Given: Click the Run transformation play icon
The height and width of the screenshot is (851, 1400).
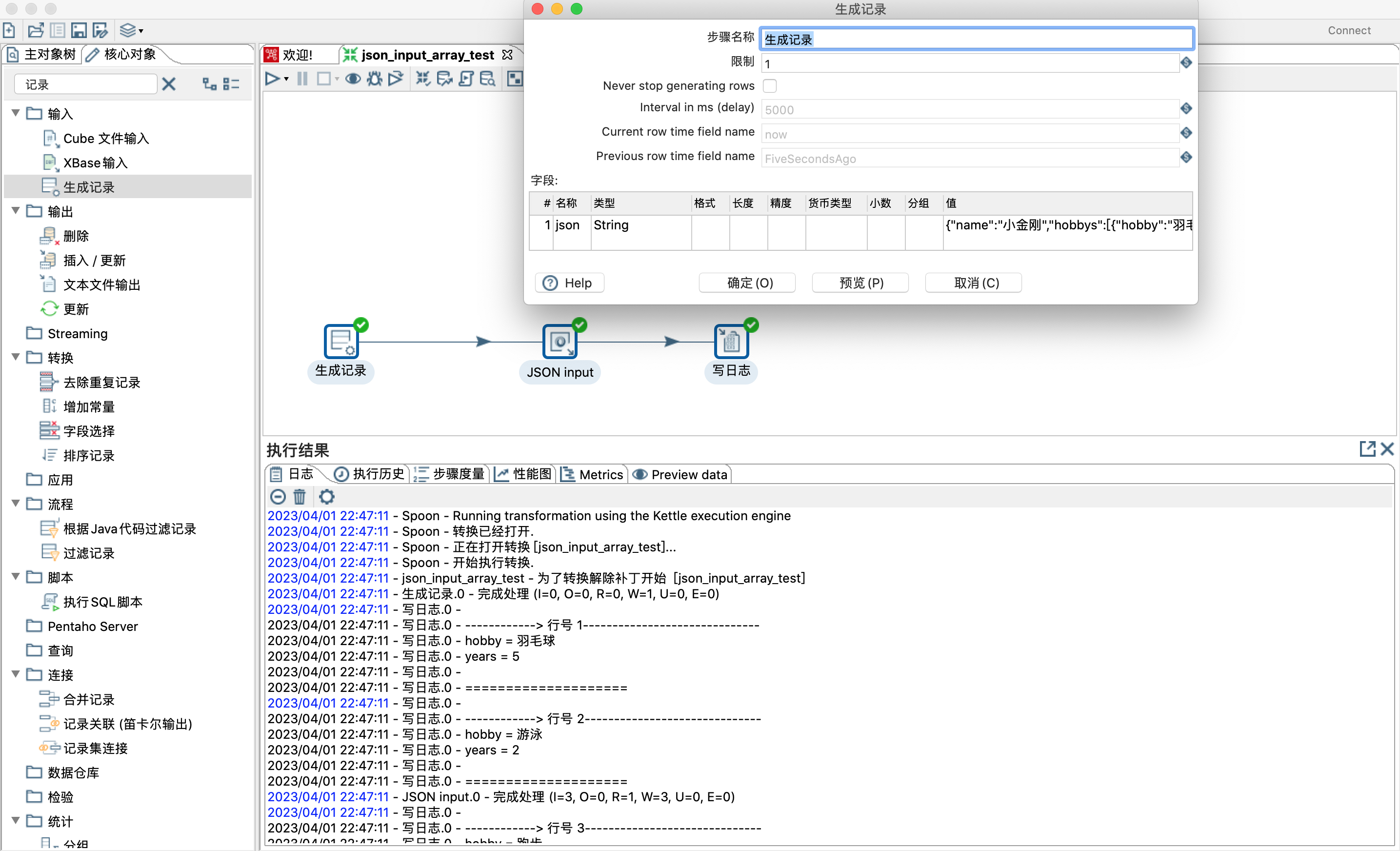Looking at the screenshot, I should [272, 79].
